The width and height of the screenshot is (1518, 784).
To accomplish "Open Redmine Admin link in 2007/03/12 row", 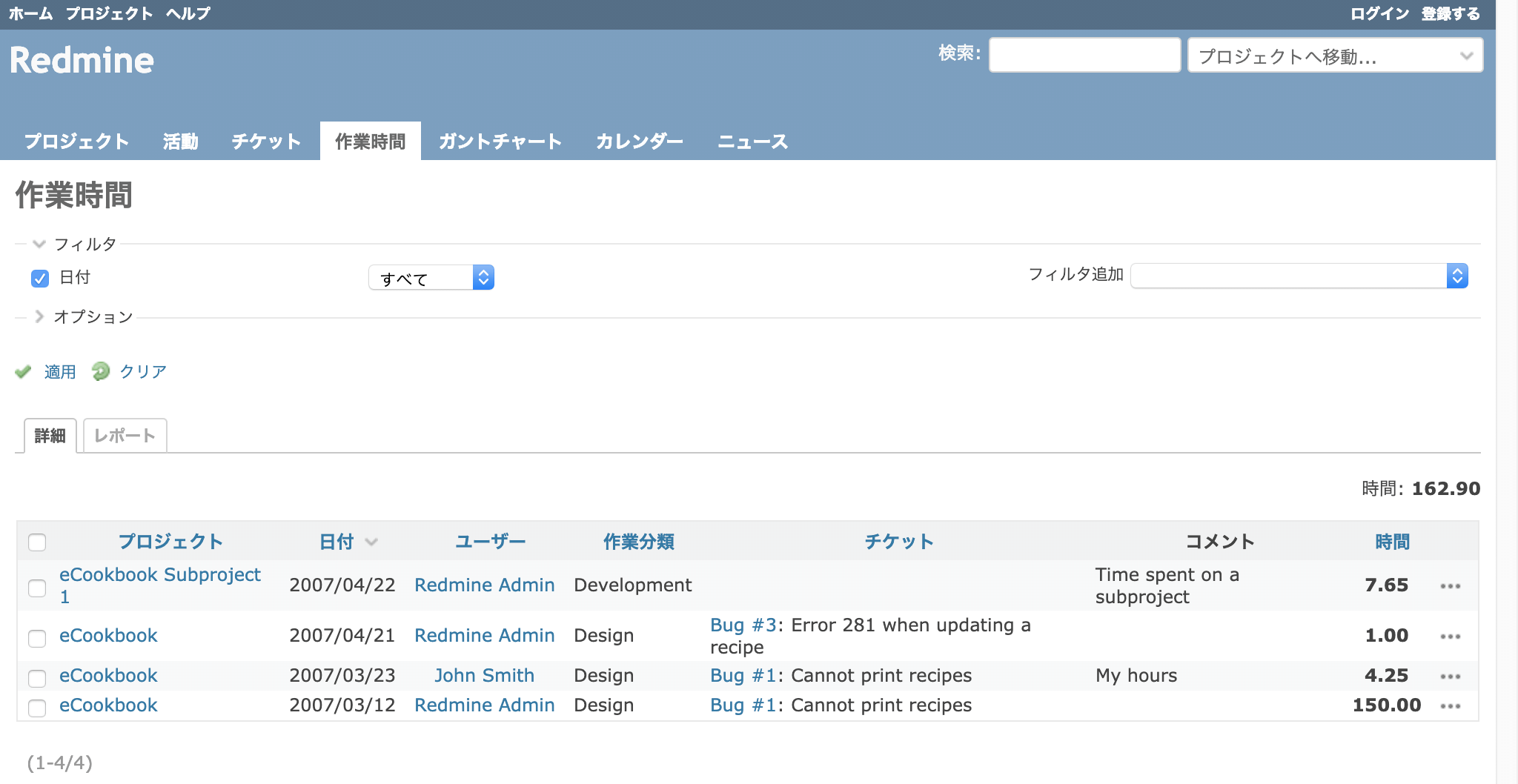I will coord(485,705).
